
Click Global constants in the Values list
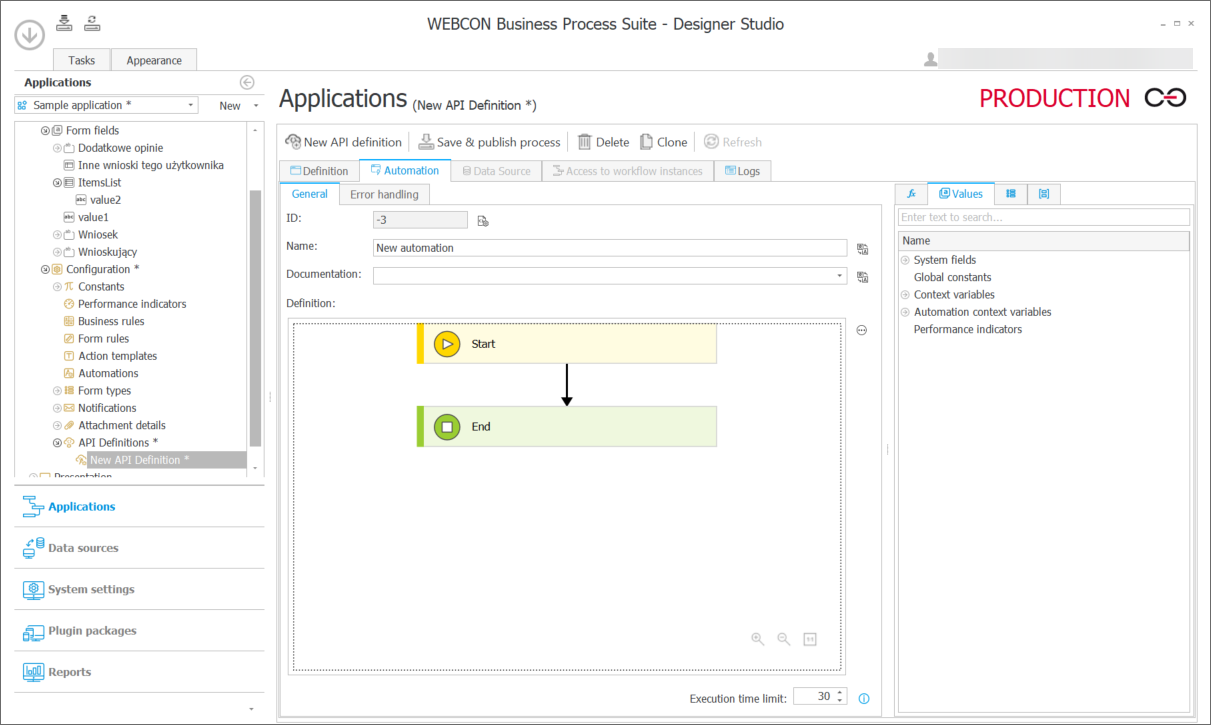point(953,278)
